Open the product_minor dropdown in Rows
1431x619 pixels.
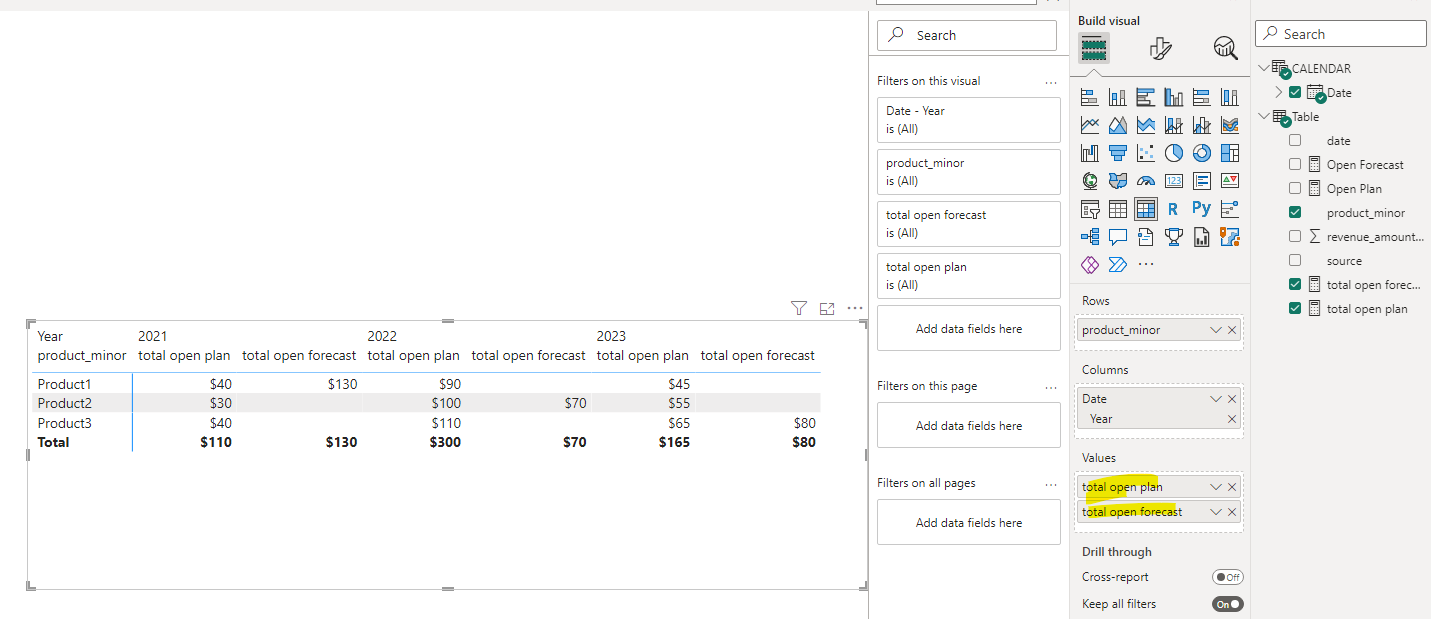pyautogui.click(x=1216, y=330)
